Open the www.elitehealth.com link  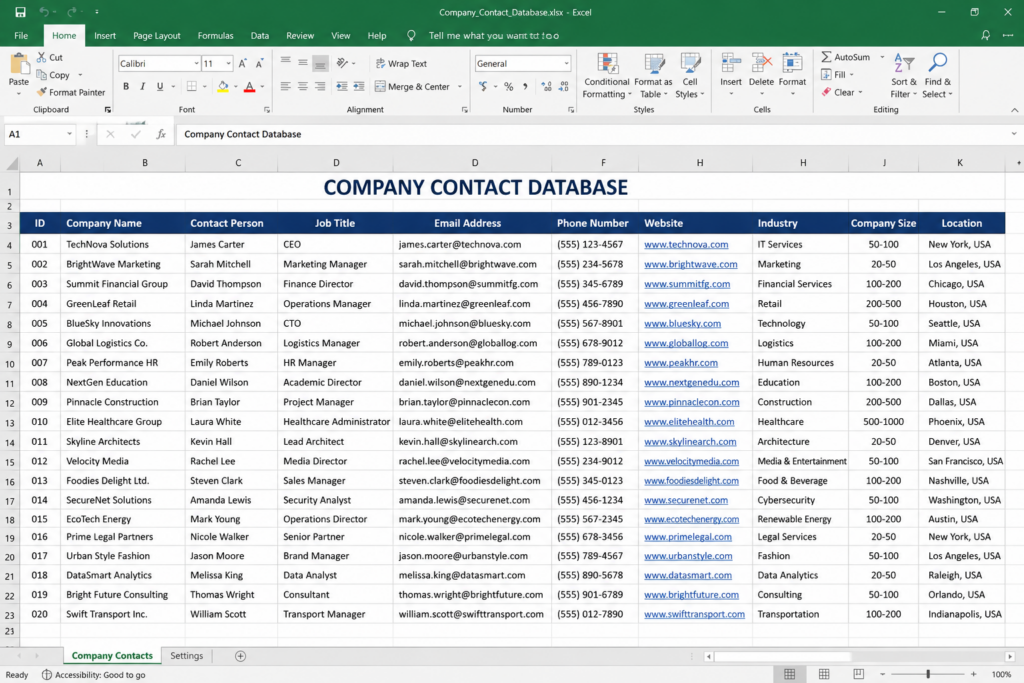coord(689,422)
